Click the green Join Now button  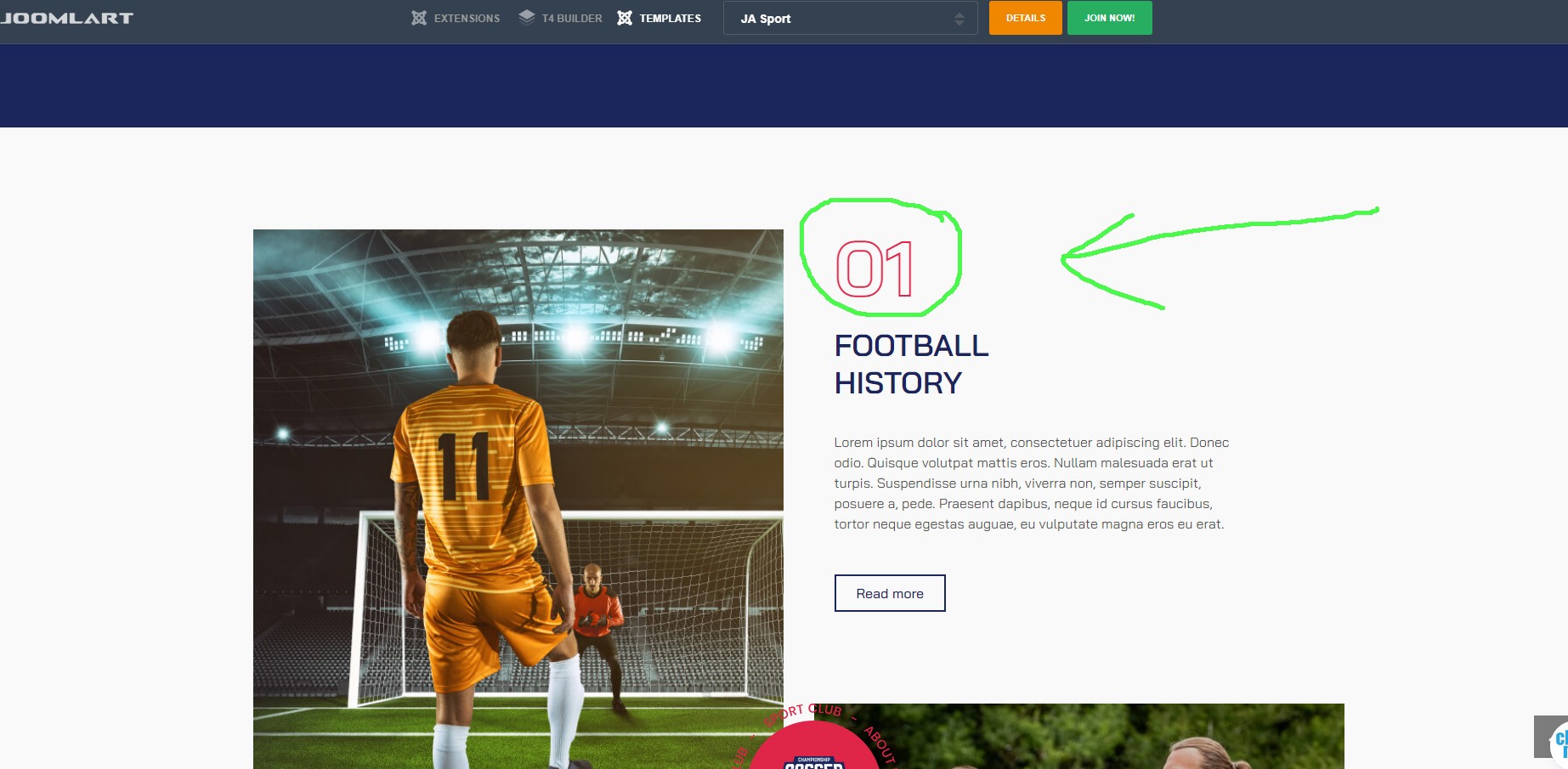click(x=1110, y=18)
